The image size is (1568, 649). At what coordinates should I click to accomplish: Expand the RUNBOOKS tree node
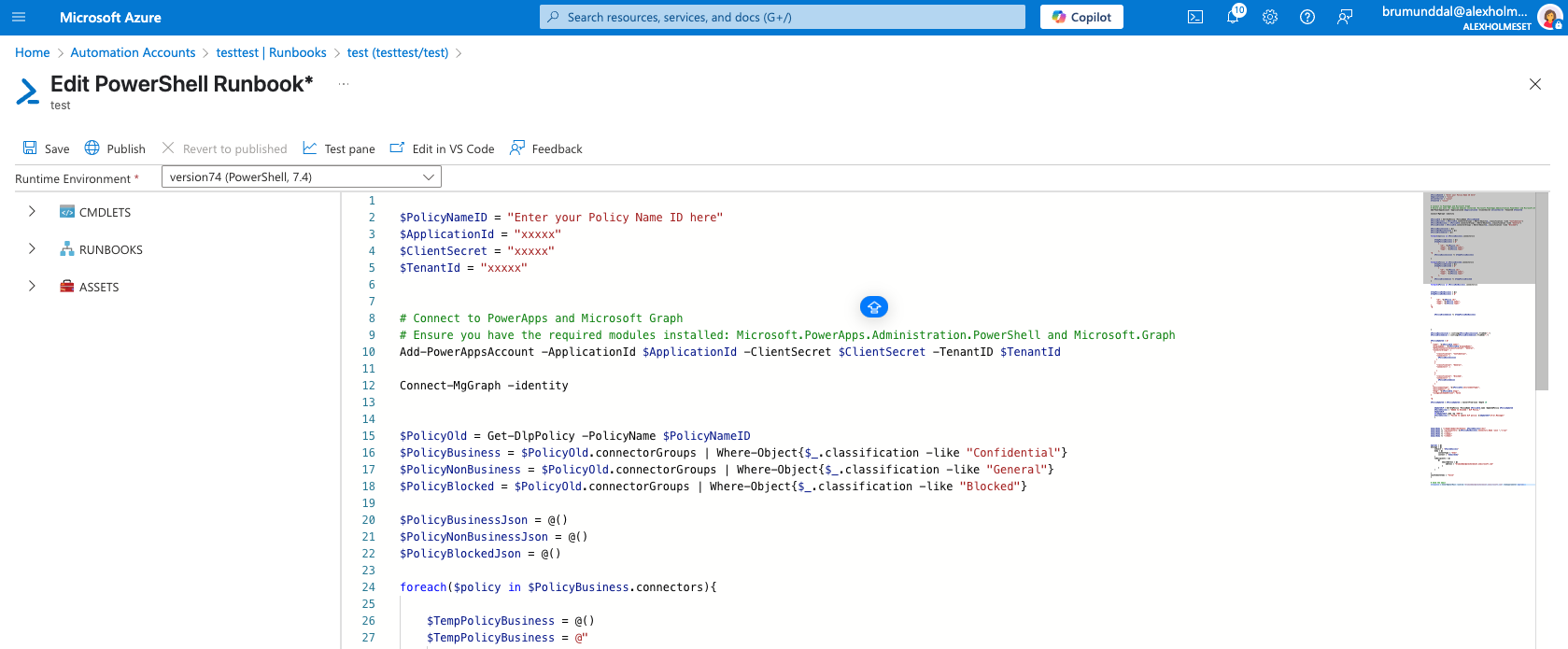pos(32,249)
